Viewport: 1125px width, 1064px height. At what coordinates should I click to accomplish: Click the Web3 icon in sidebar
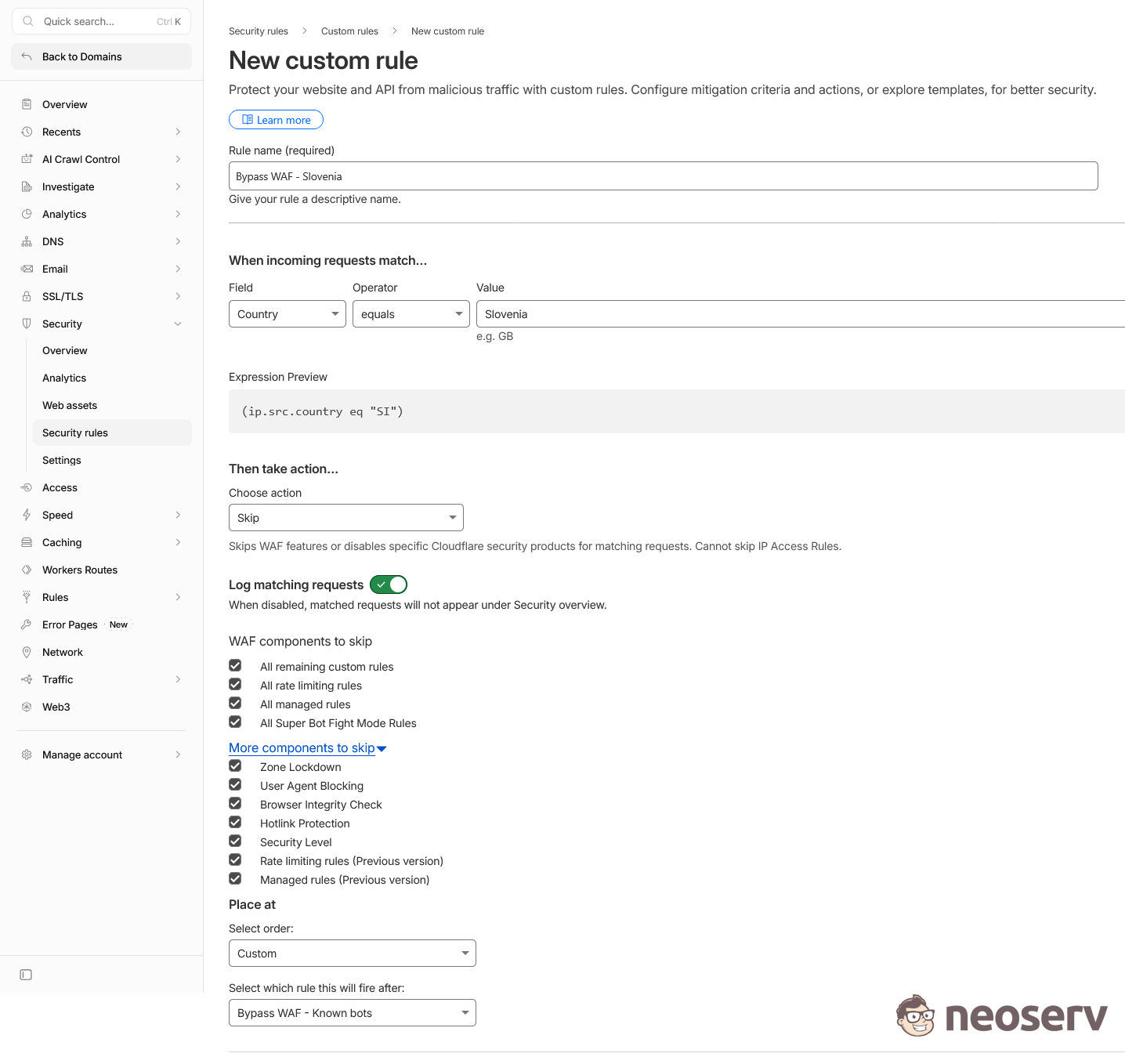click(27, 707)
